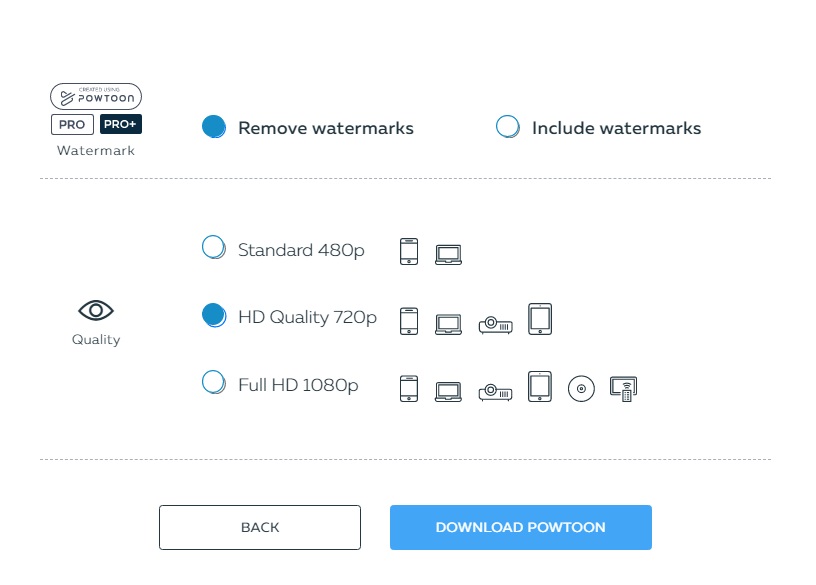The image size is (816, 585).
Task: Click the TV remote icon in 1080p row
Action: click(623, 389)
